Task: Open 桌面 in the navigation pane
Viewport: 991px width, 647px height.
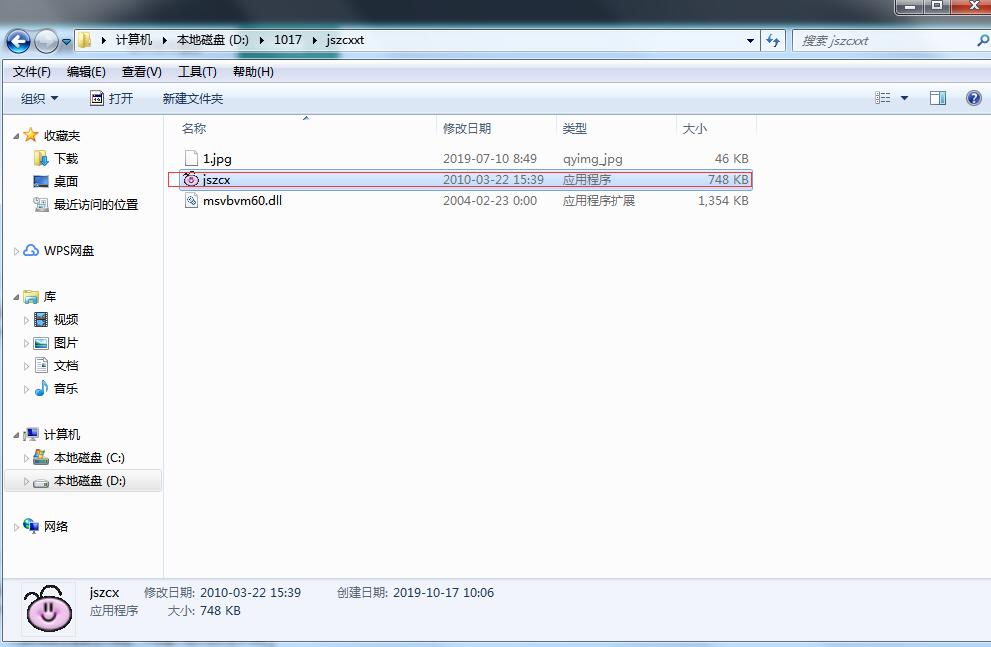Action: pos(66,181)
